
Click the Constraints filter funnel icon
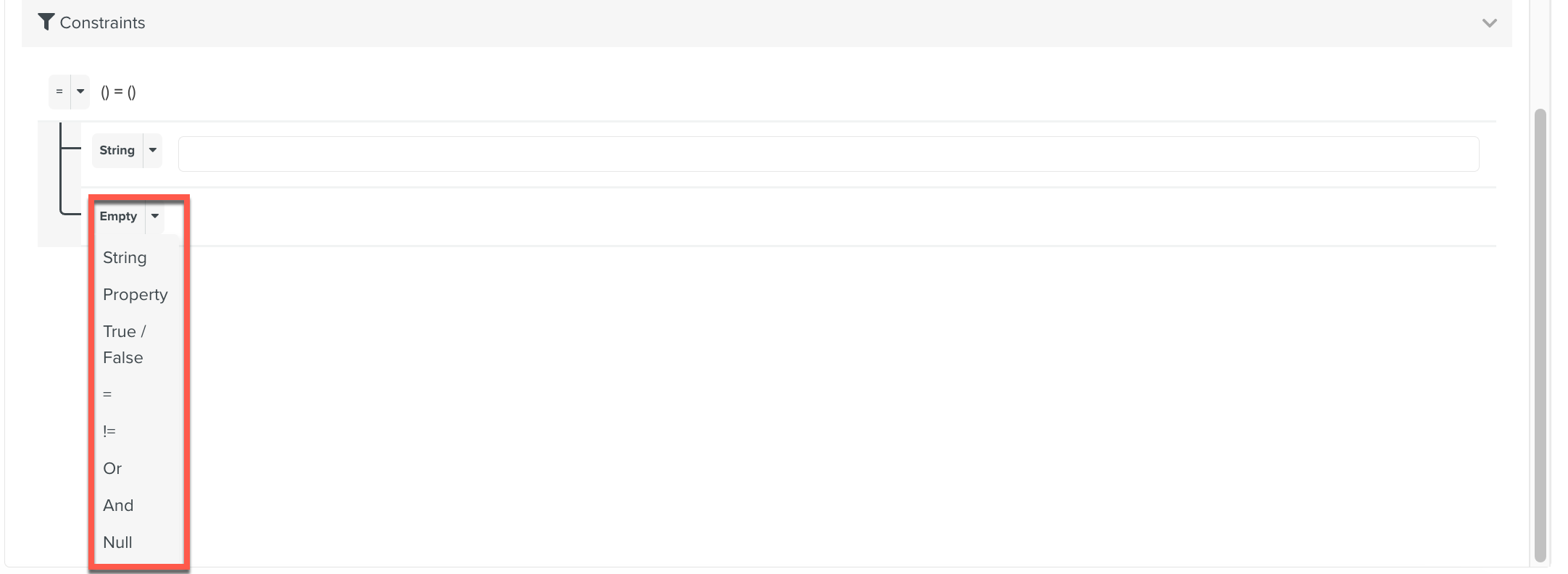click(46, 22)
